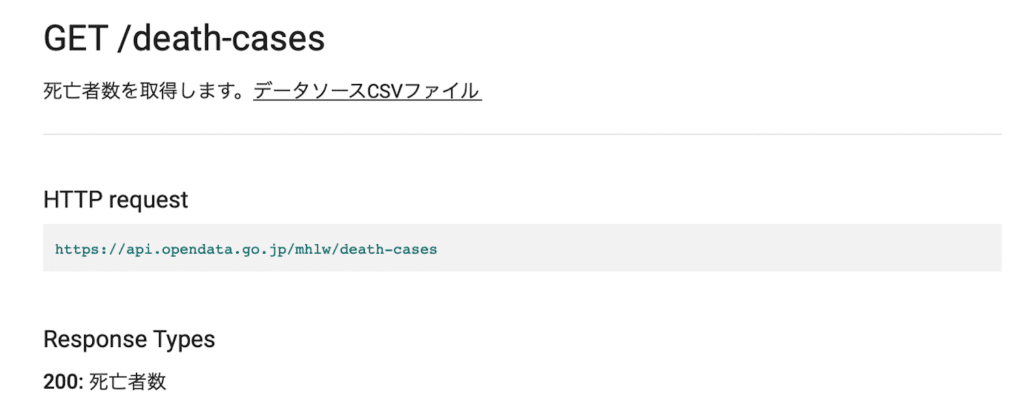Image resolution: width=1024 pixels, height=414 pixels.
Task: Open the データソースCSVファイル link
Action: (367, 91)
